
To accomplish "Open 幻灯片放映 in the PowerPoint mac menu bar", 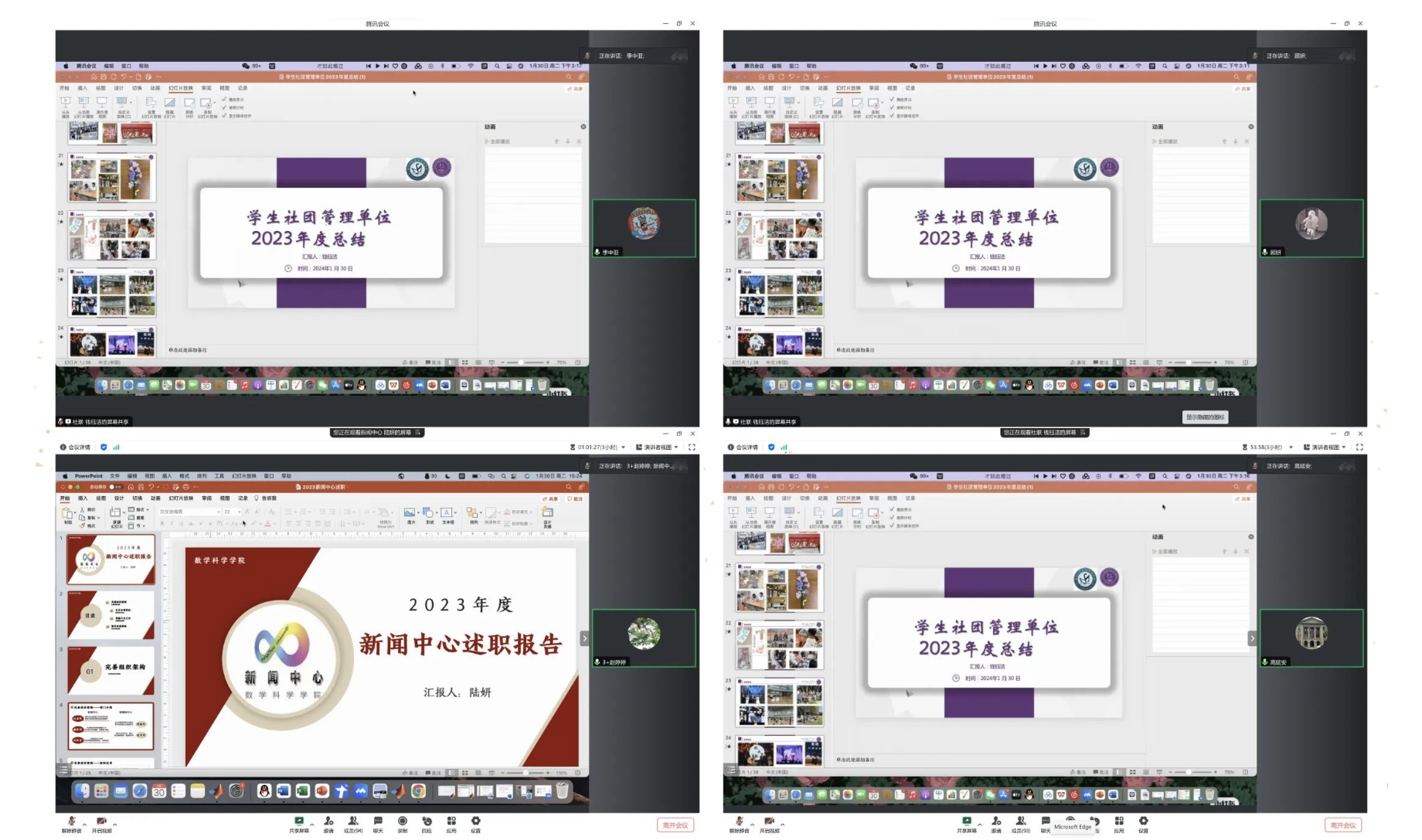I will 244,476.
